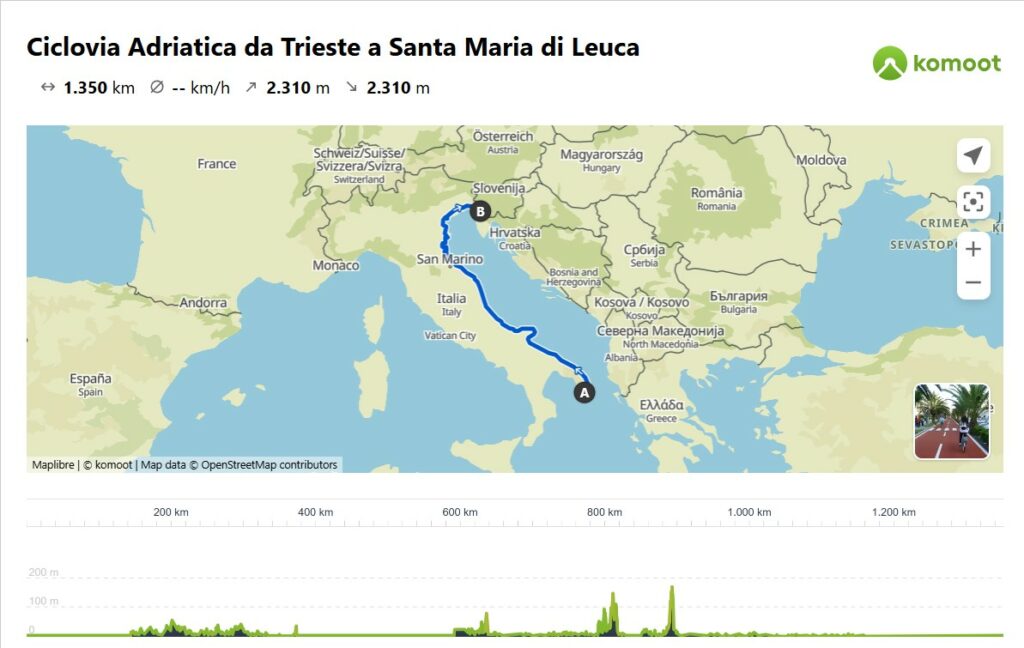Click the location arrow map button
The width and height of the screenshot is (1024, 648).
[973, 155]
